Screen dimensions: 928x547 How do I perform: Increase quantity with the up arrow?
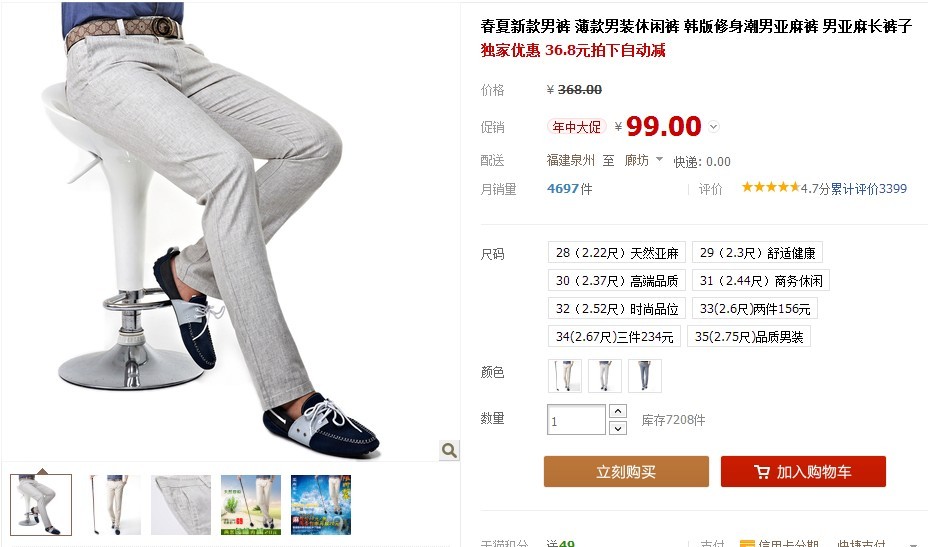tap(617, 411)
